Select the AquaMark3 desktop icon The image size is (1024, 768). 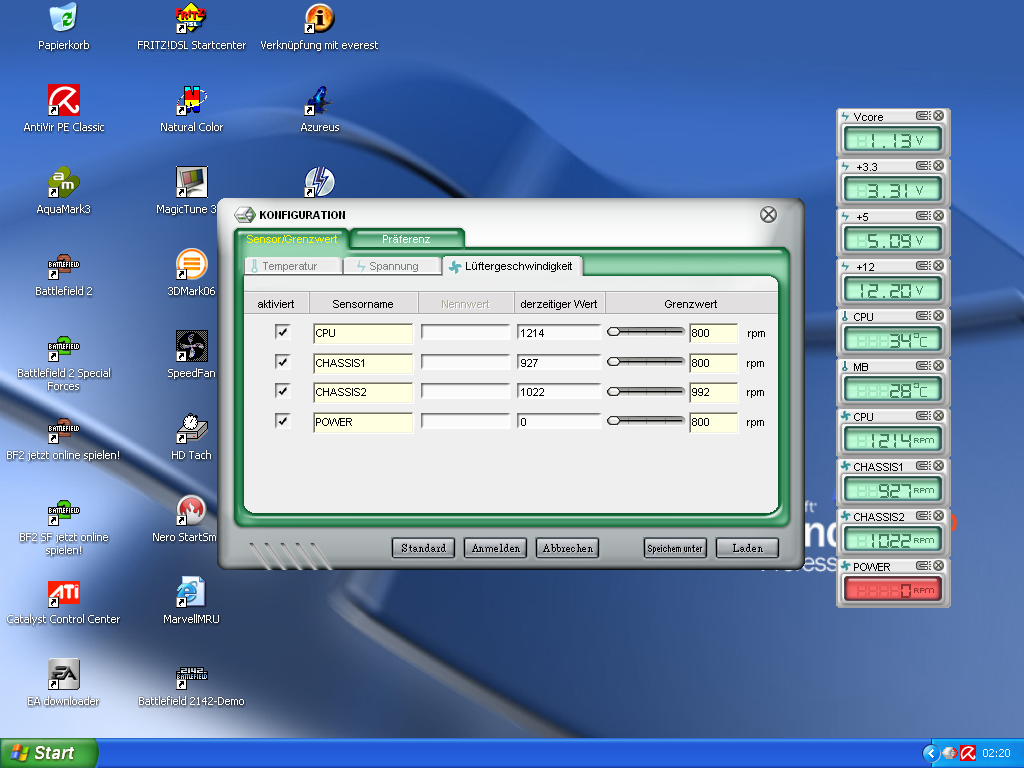[63, 191]
